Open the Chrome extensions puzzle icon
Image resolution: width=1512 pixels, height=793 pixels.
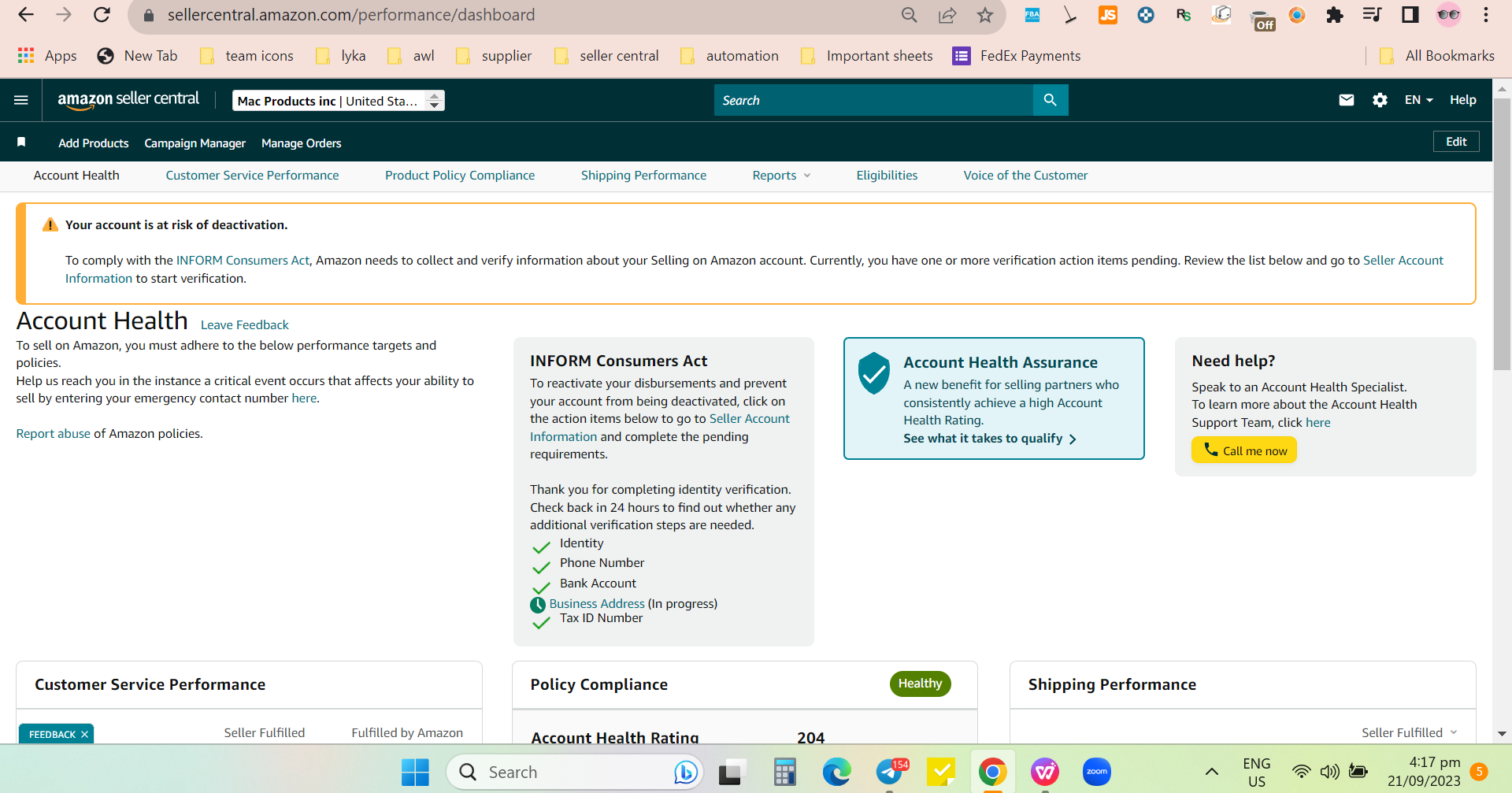click(1334, 15)
